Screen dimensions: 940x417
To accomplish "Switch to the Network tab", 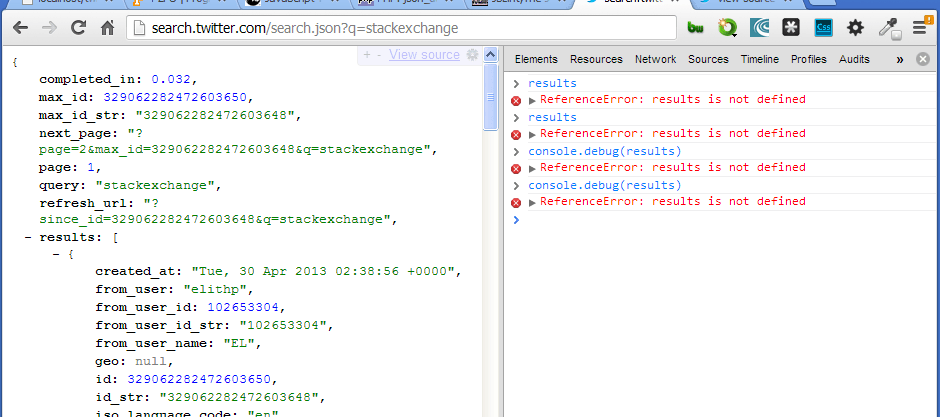I will pyautogui.click(x=655, y=59).
